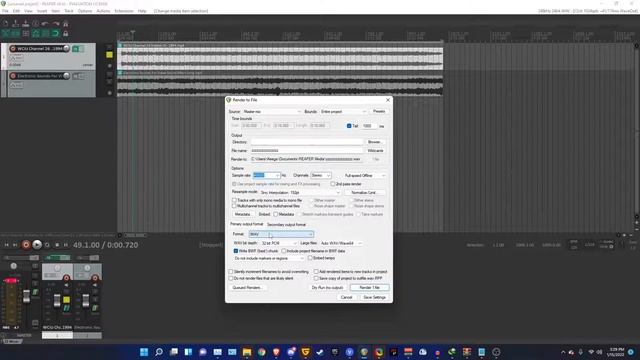Arm record on WOU Channel 26 track
The width and height of the screenshot is (640, 360).
pos(13,49)
